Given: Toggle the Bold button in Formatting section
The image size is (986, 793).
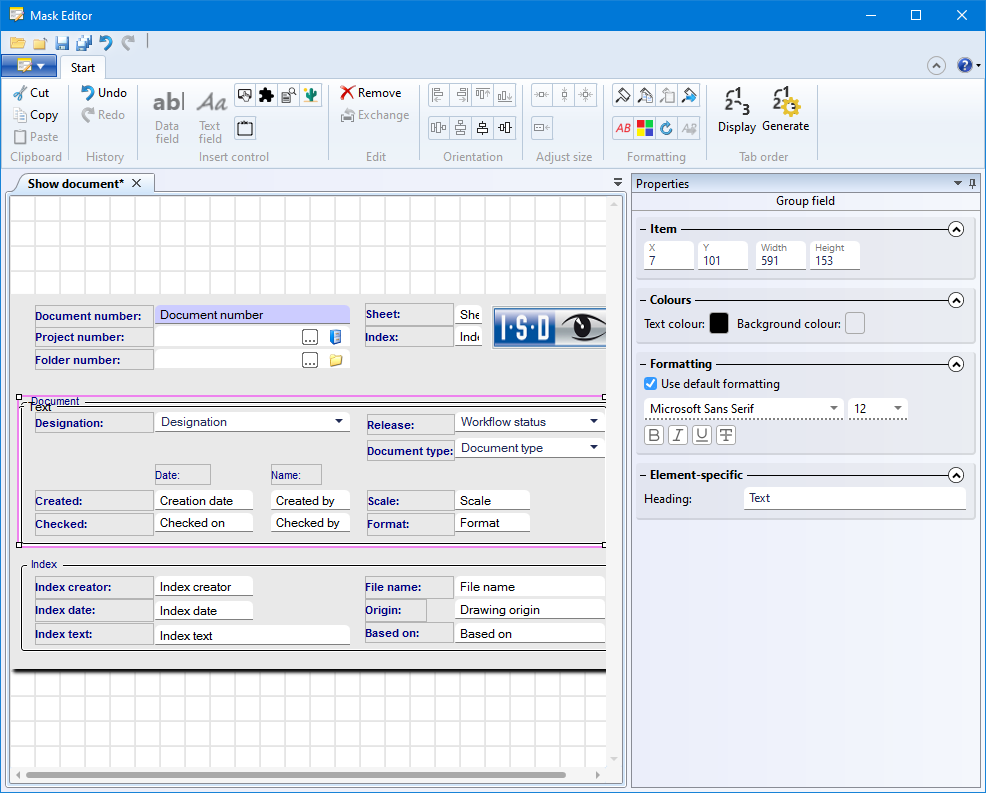Looking at the screenshot, I should 654,435.
